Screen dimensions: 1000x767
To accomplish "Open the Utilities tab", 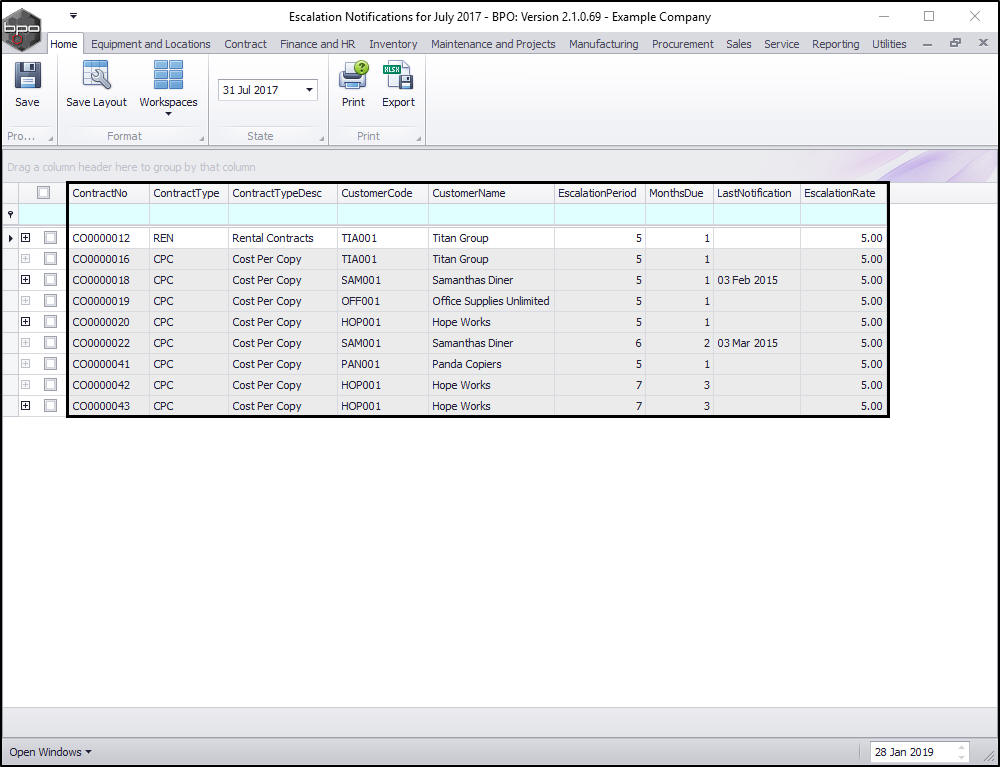I will (x=889, y=44).
